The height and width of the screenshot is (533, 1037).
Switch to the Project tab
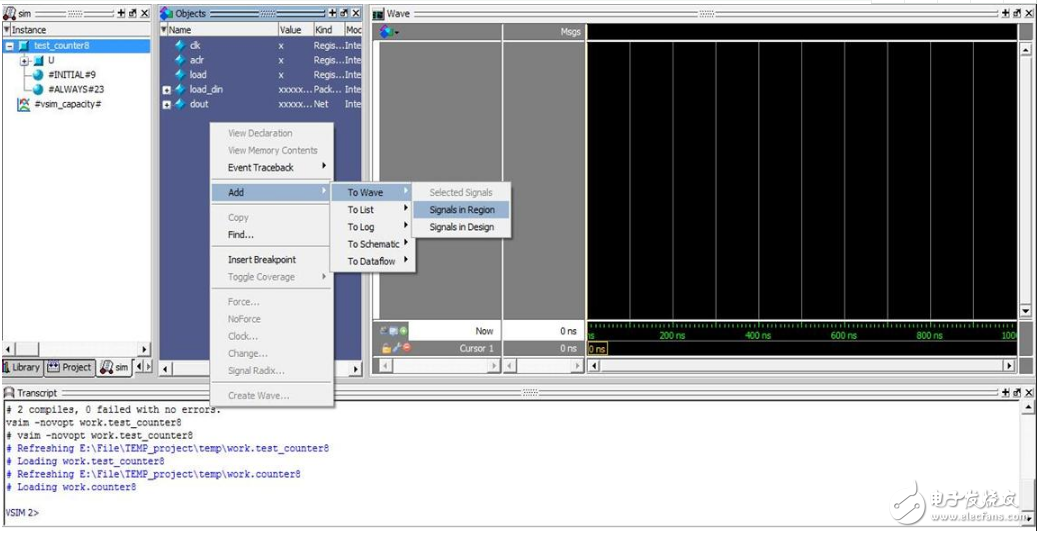click(x=70, y=367)
